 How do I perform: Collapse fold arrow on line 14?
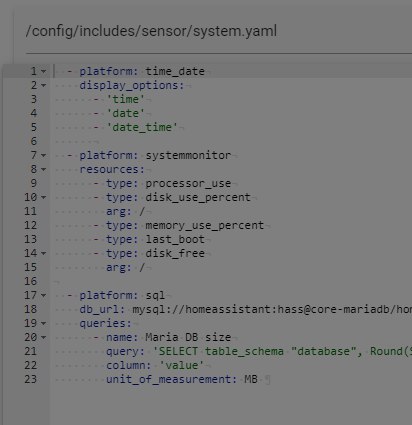[x=43, y=253]
